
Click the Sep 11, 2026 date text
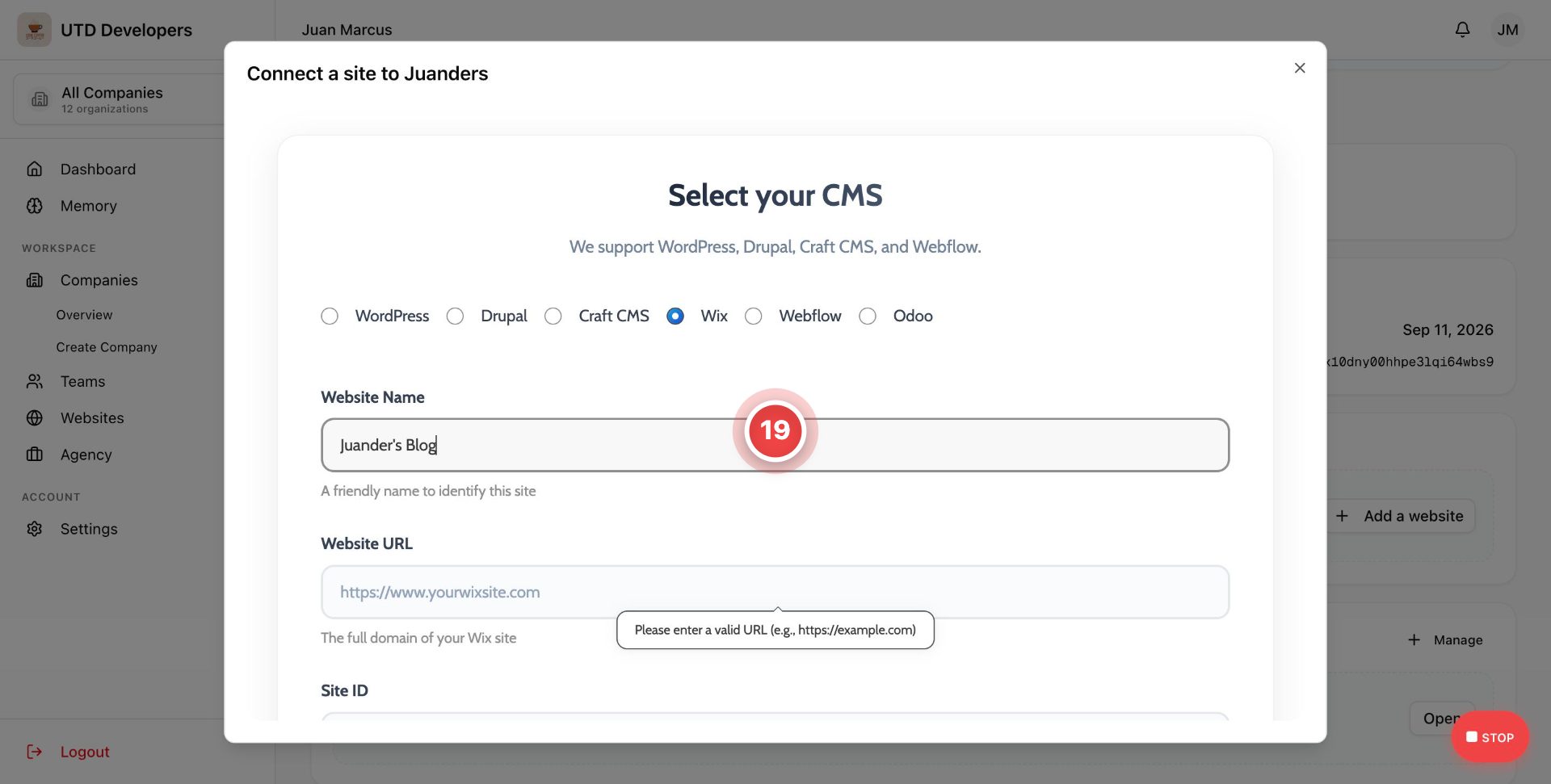[1448, 329]
